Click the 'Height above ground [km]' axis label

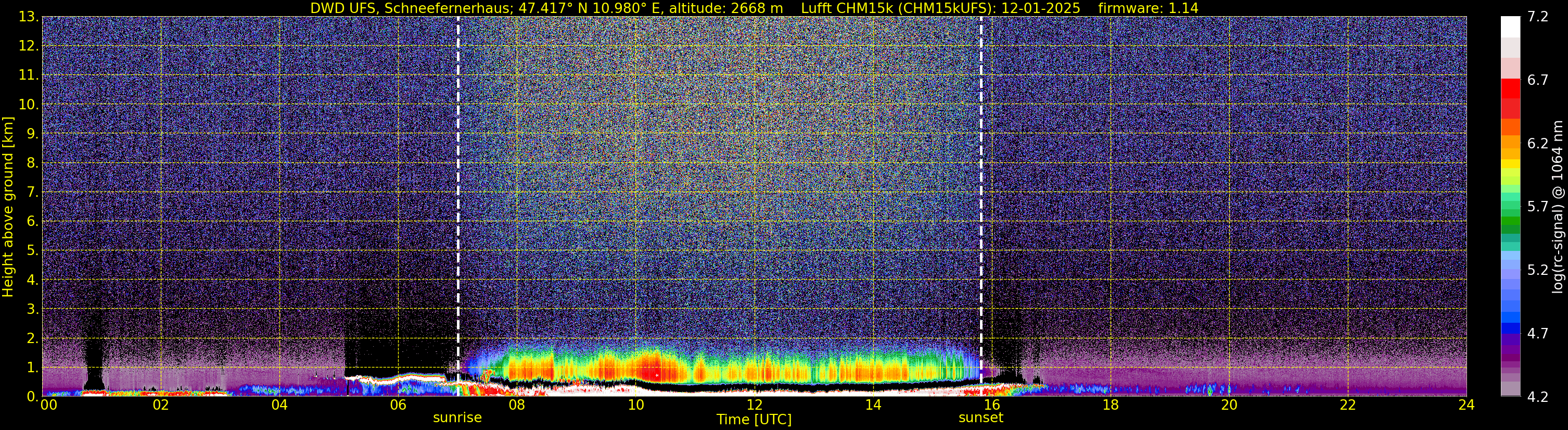point(8,207)
